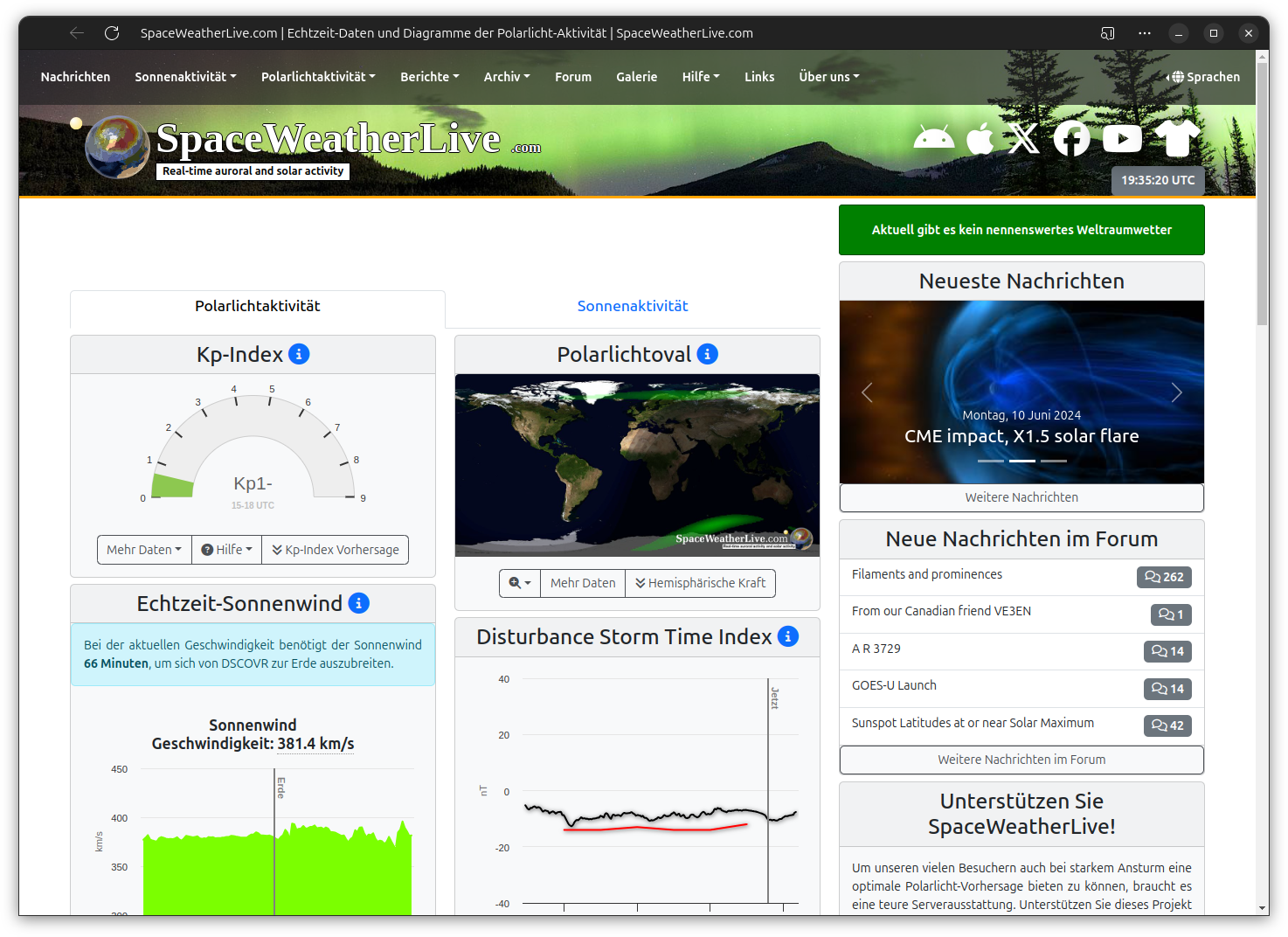The width and height of the screenshot is (1288, 937).
Task: Visit the Facebook page icon
Action: pos(1071,138)
